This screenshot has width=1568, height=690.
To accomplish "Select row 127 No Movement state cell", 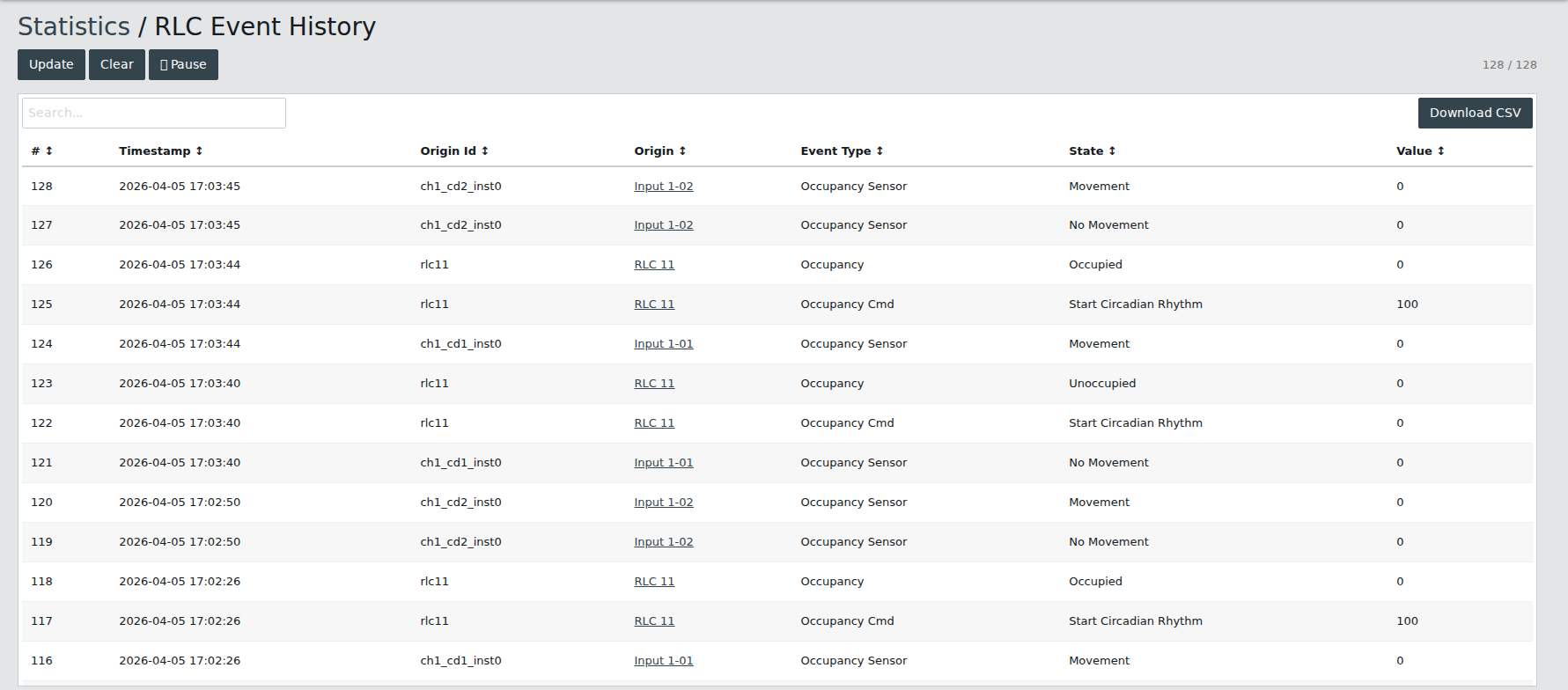I will tap(1108, 224).
